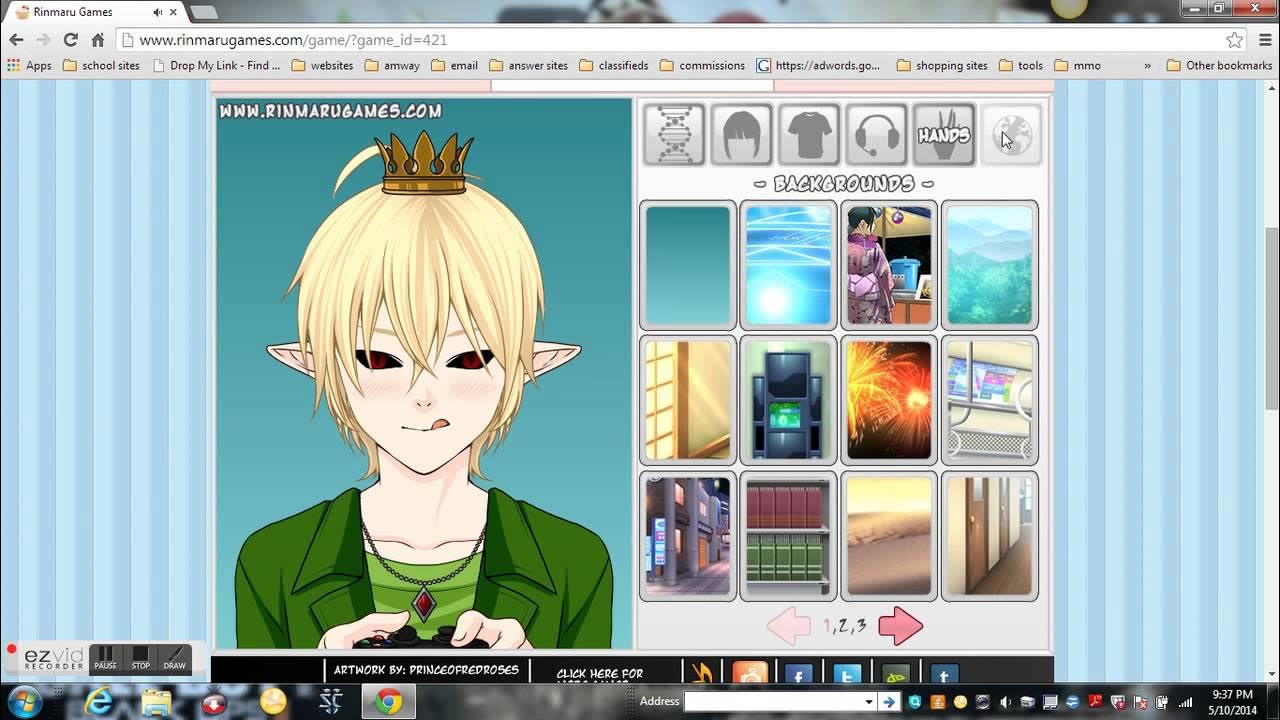Open the headphones accessories category tab
The image size is (1280, 720).
click(x=877, y=134)
